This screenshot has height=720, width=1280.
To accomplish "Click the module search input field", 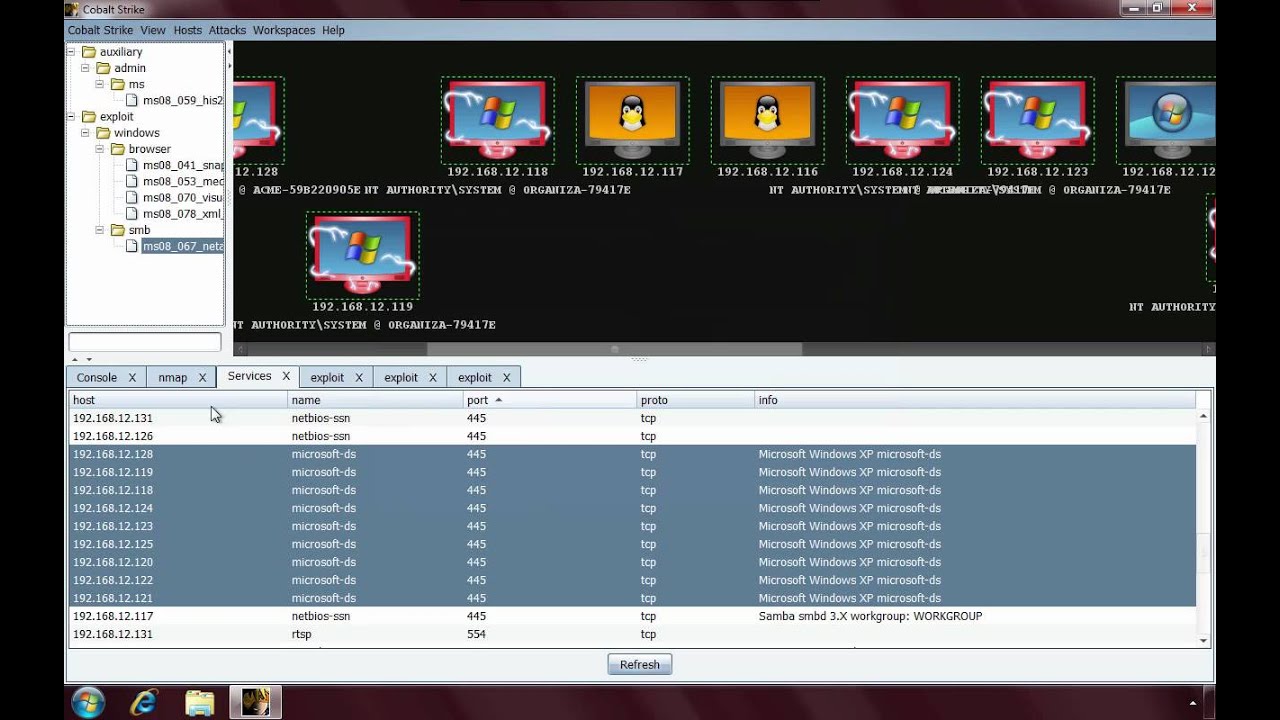I will 145,342.
